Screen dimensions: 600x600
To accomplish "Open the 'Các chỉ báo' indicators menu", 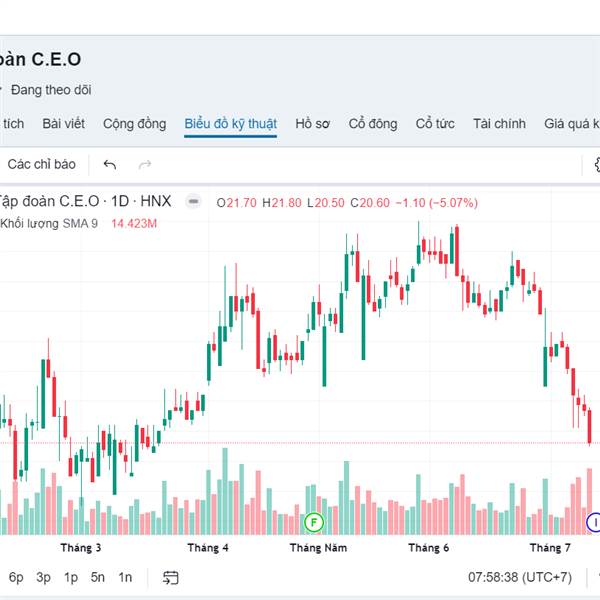I will (41, 164).
